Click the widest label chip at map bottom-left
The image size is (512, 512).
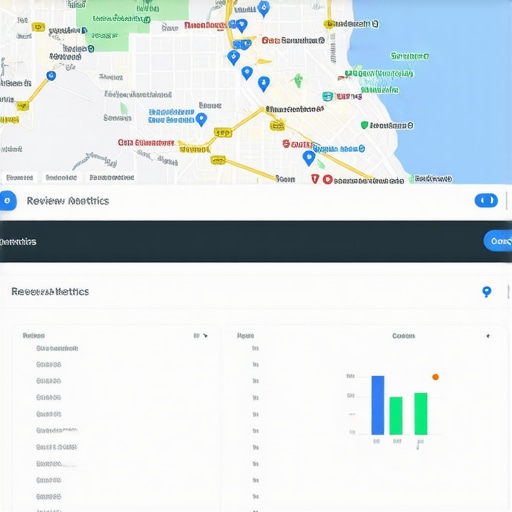(x=112, y=177)
